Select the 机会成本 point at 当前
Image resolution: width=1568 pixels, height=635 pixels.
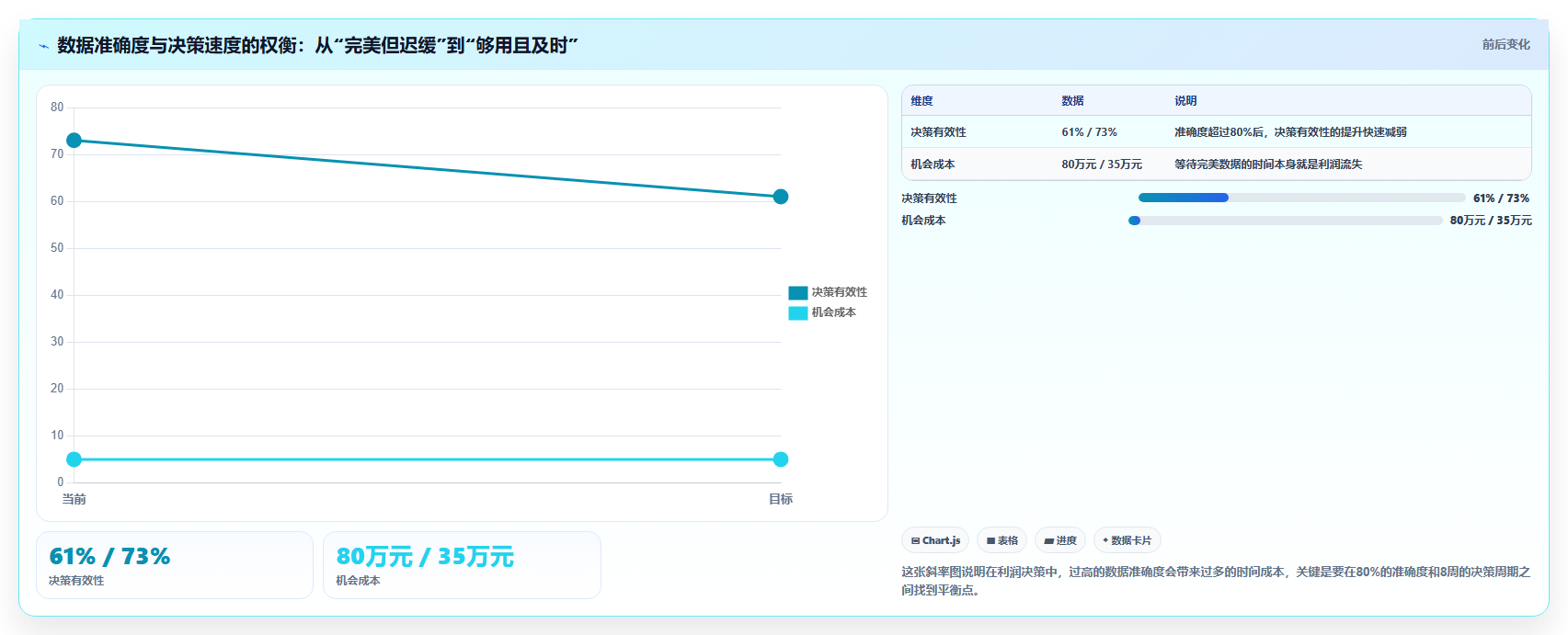(x=74, y=459)
